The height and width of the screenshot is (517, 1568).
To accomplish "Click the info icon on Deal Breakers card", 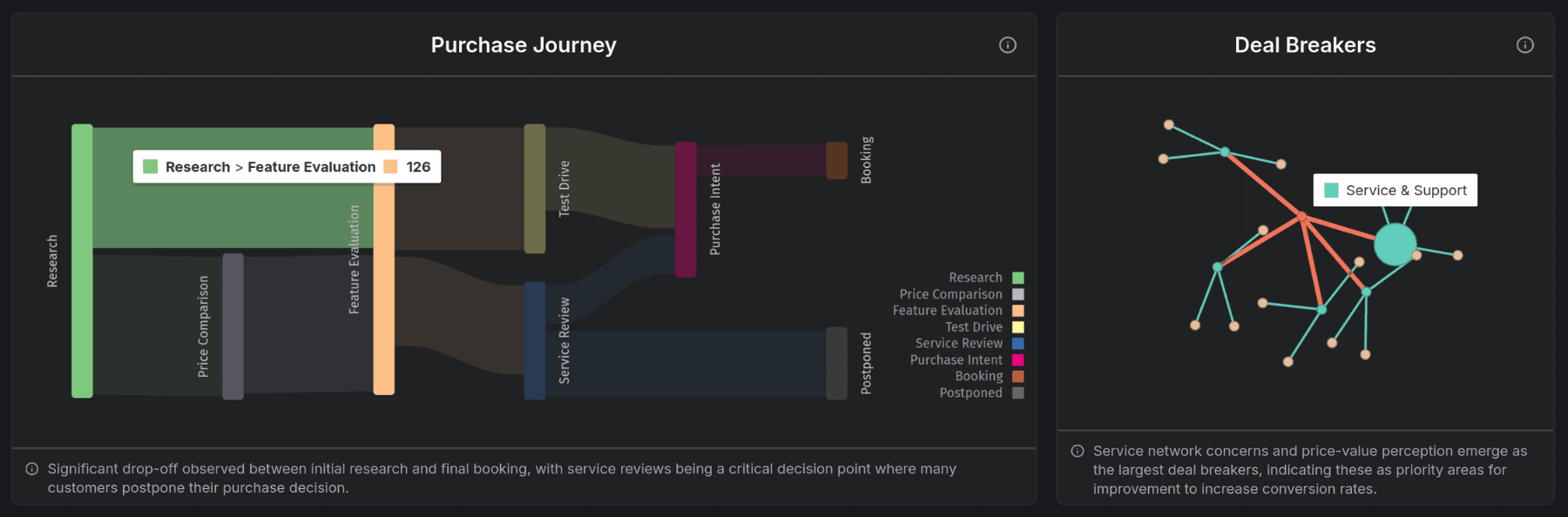I will point(1524,45).
